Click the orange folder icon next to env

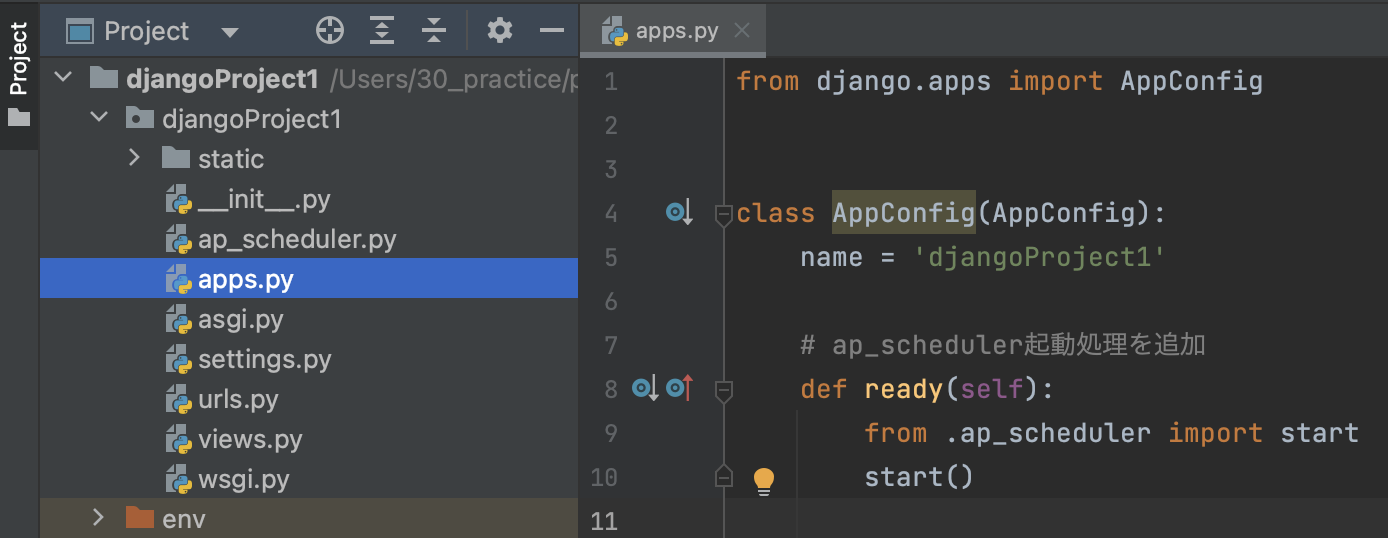click(139, 518)
